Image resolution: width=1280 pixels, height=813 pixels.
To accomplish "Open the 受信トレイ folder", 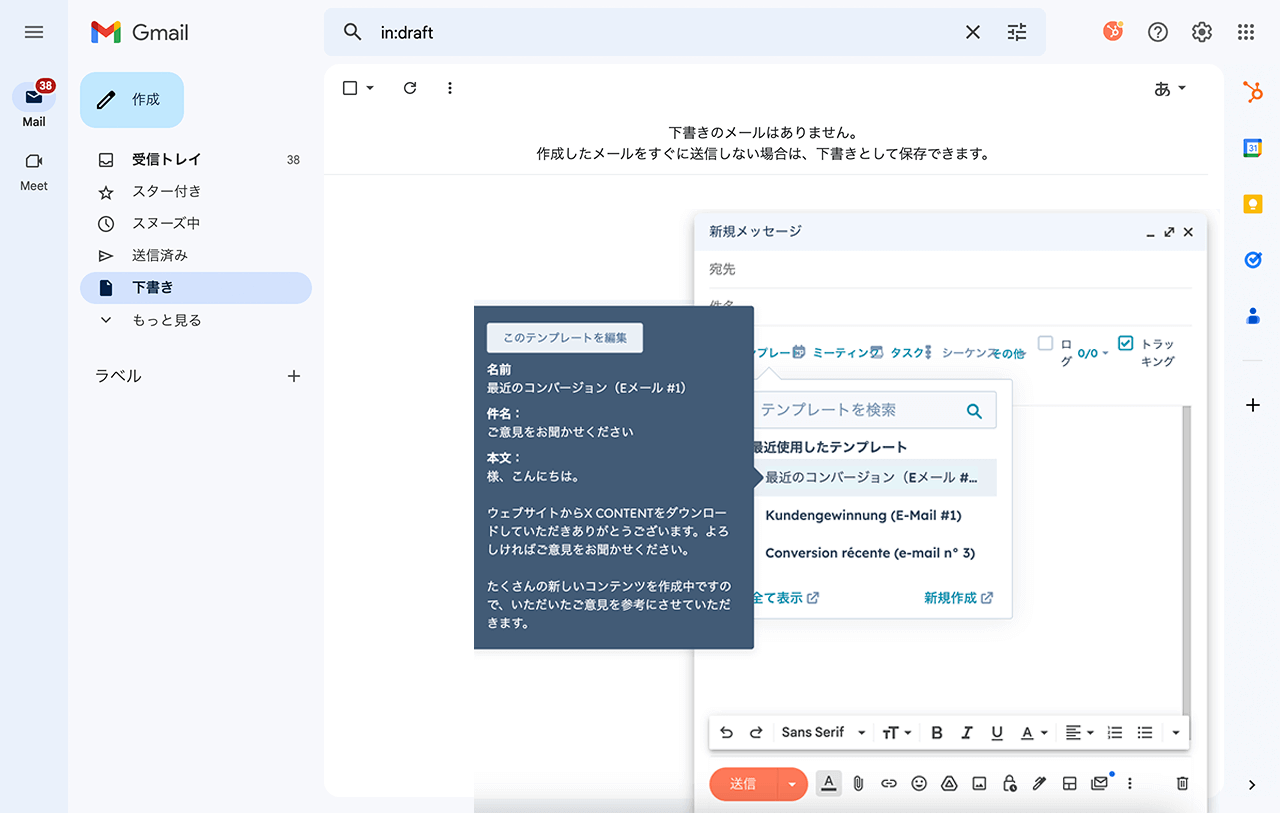I will 166,160.
